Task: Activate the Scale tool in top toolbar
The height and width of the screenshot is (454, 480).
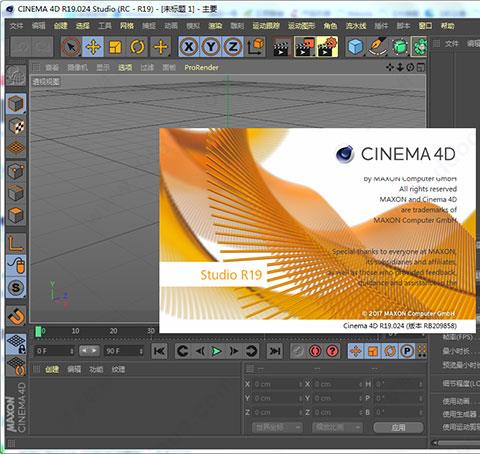Action: coord(115,47)
